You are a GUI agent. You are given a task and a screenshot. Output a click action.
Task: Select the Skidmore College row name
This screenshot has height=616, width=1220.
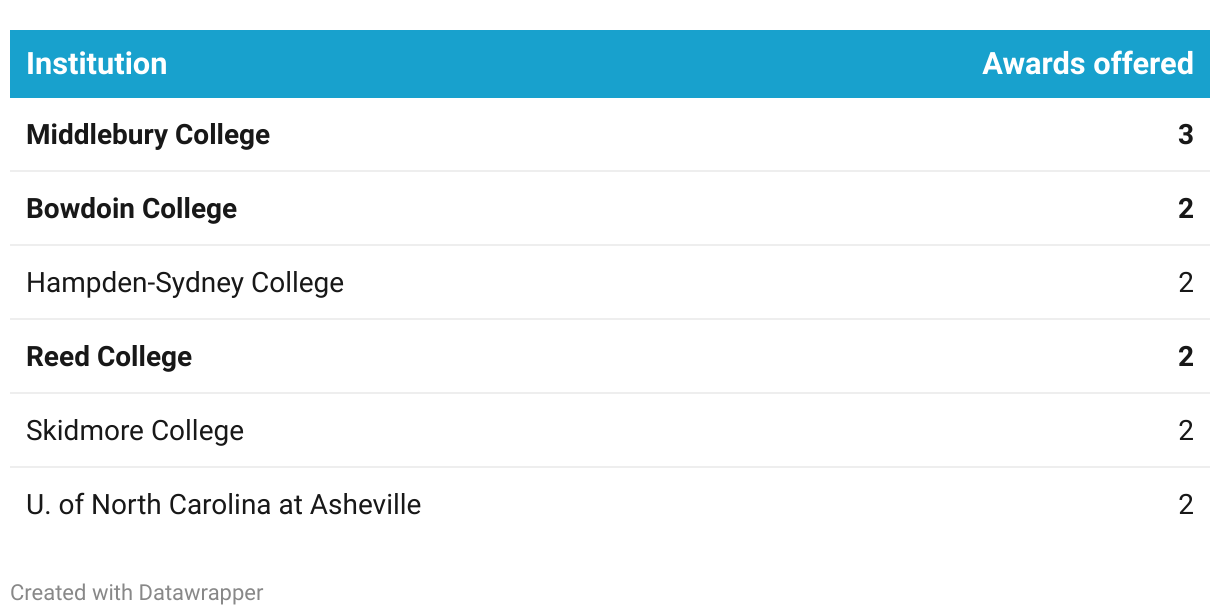click(x=135, y=431)
